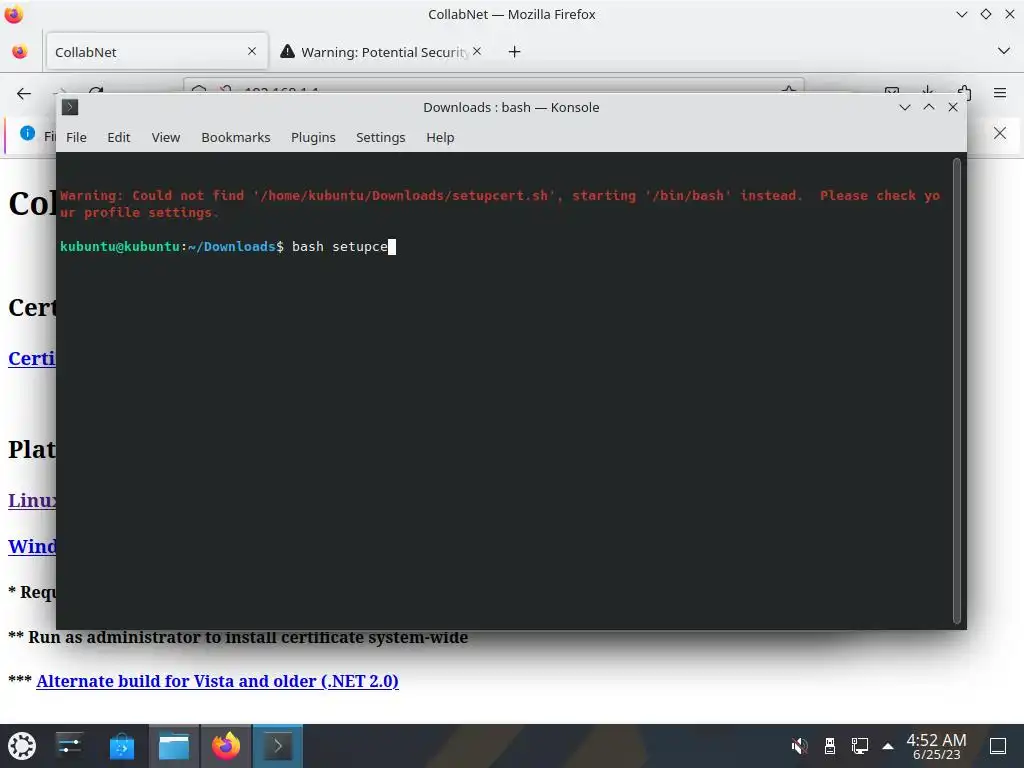Image resolution: width=1024 pixels, height=768 pixels.
Task: Open Alternate build for Vista and older link
Action: click(x=217, y=681)
